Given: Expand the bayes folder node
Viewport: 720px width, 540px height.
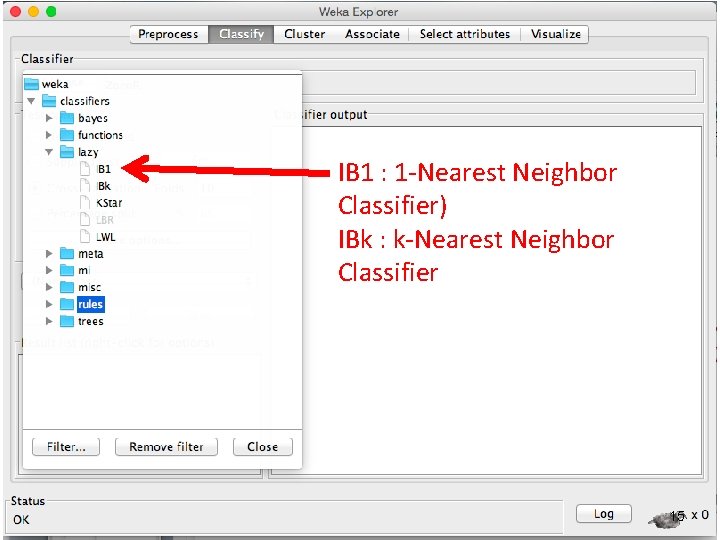Looking at the screenshot, I should (49, 118).
